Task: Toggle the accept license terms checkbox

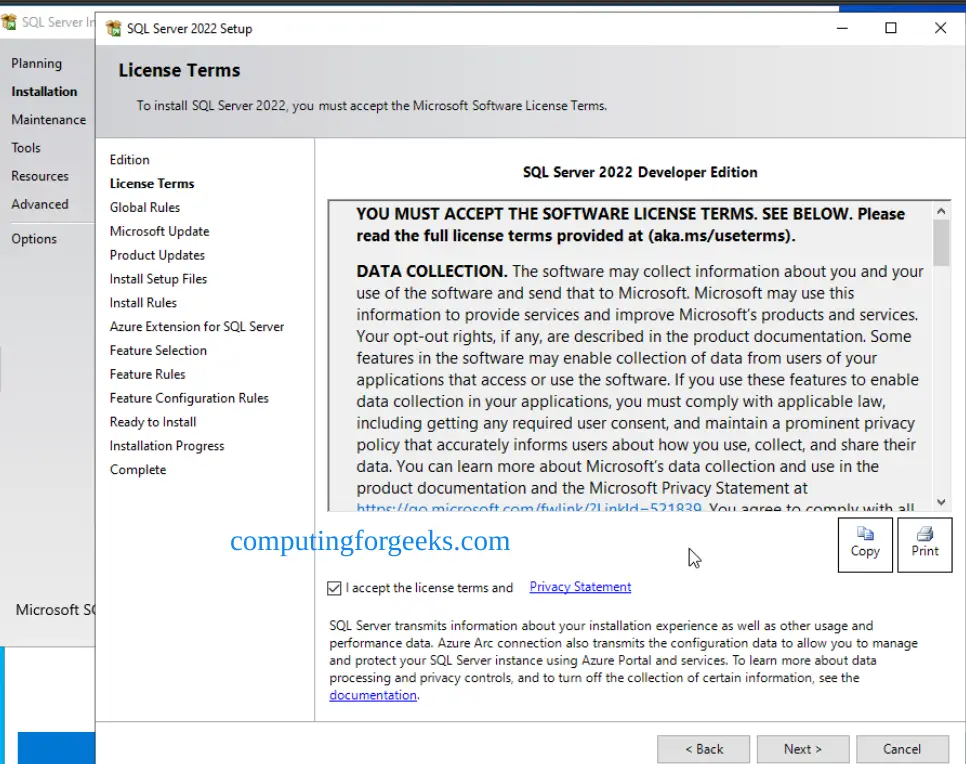Action: (334, 588)
